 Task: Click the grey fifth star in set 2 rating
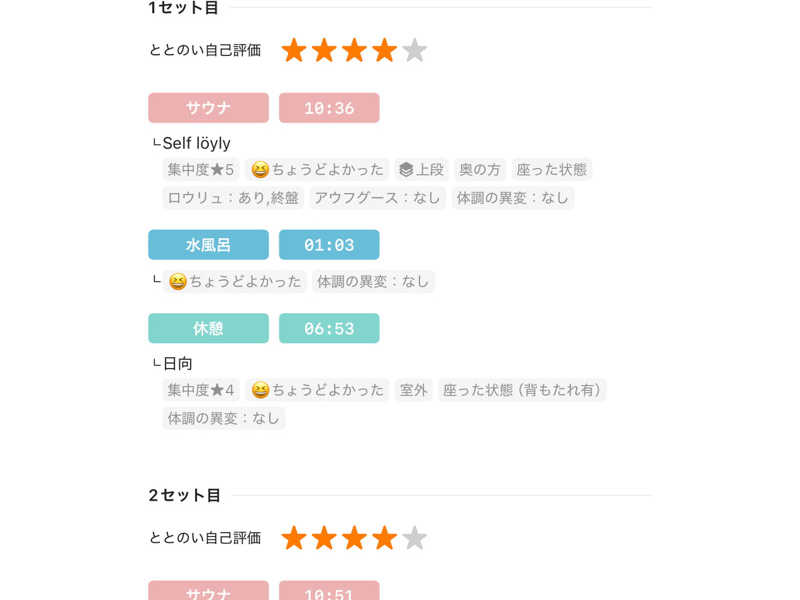[414, 538]
